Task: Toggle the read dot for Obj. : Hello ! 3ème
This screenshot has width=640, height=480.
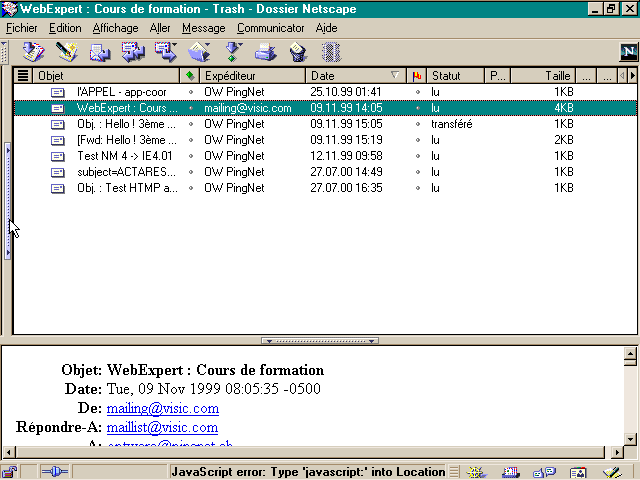Action: 191,124
